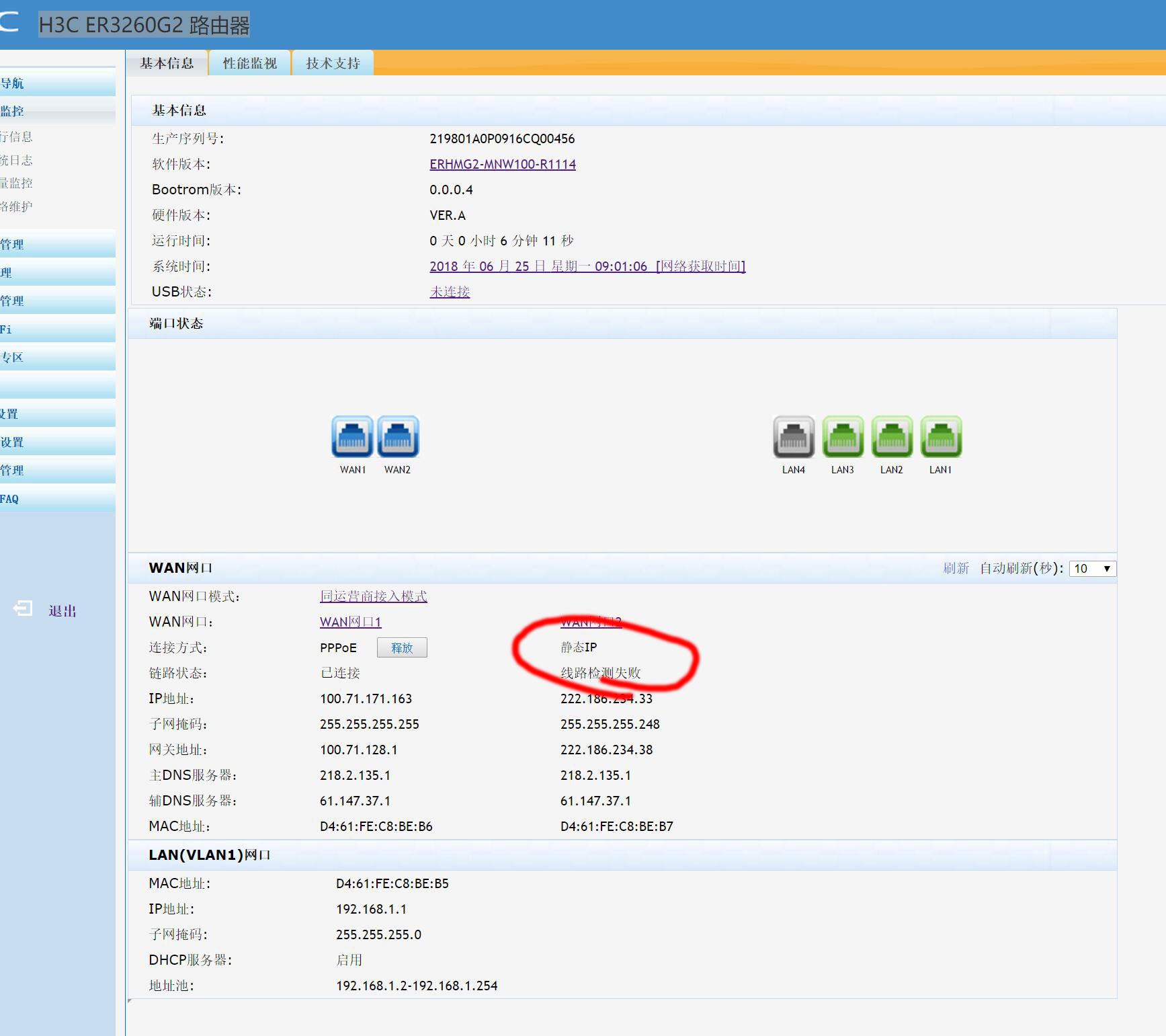Open the 络维护 sidebar submenu item
Screen dimensions: 1166x1036
(x=17, y=206)
